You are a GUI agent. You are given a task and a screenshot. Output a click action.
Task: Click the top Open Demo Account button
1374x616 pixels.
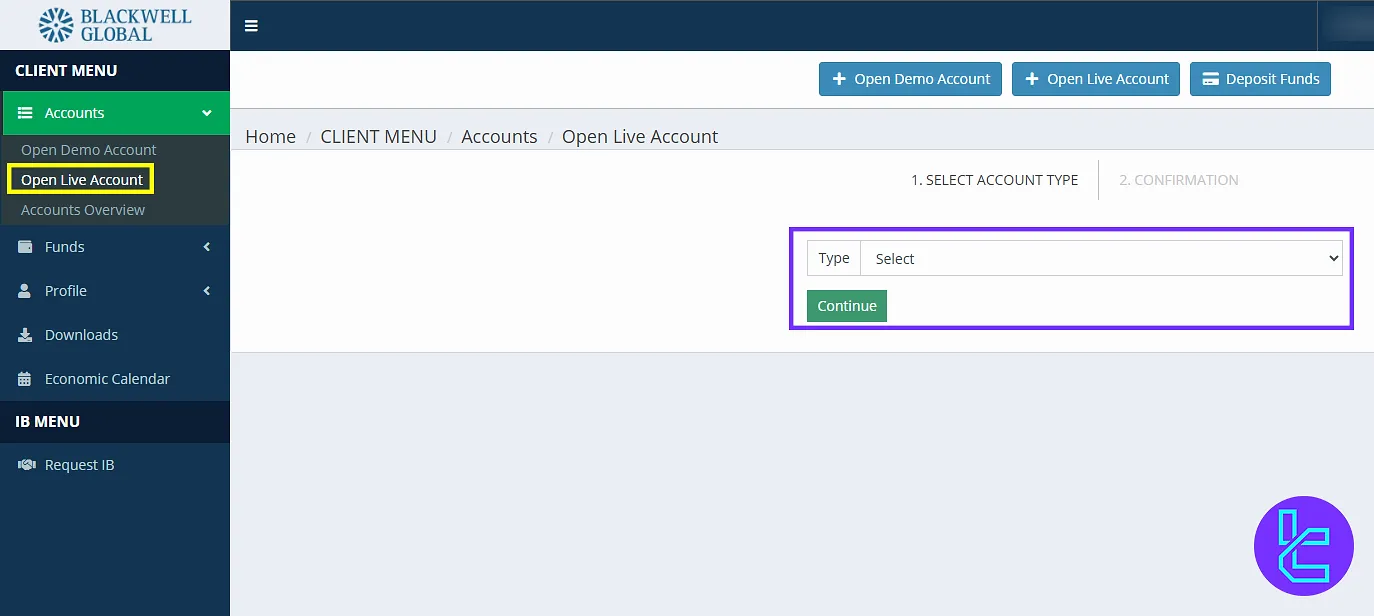click(910, 79)
